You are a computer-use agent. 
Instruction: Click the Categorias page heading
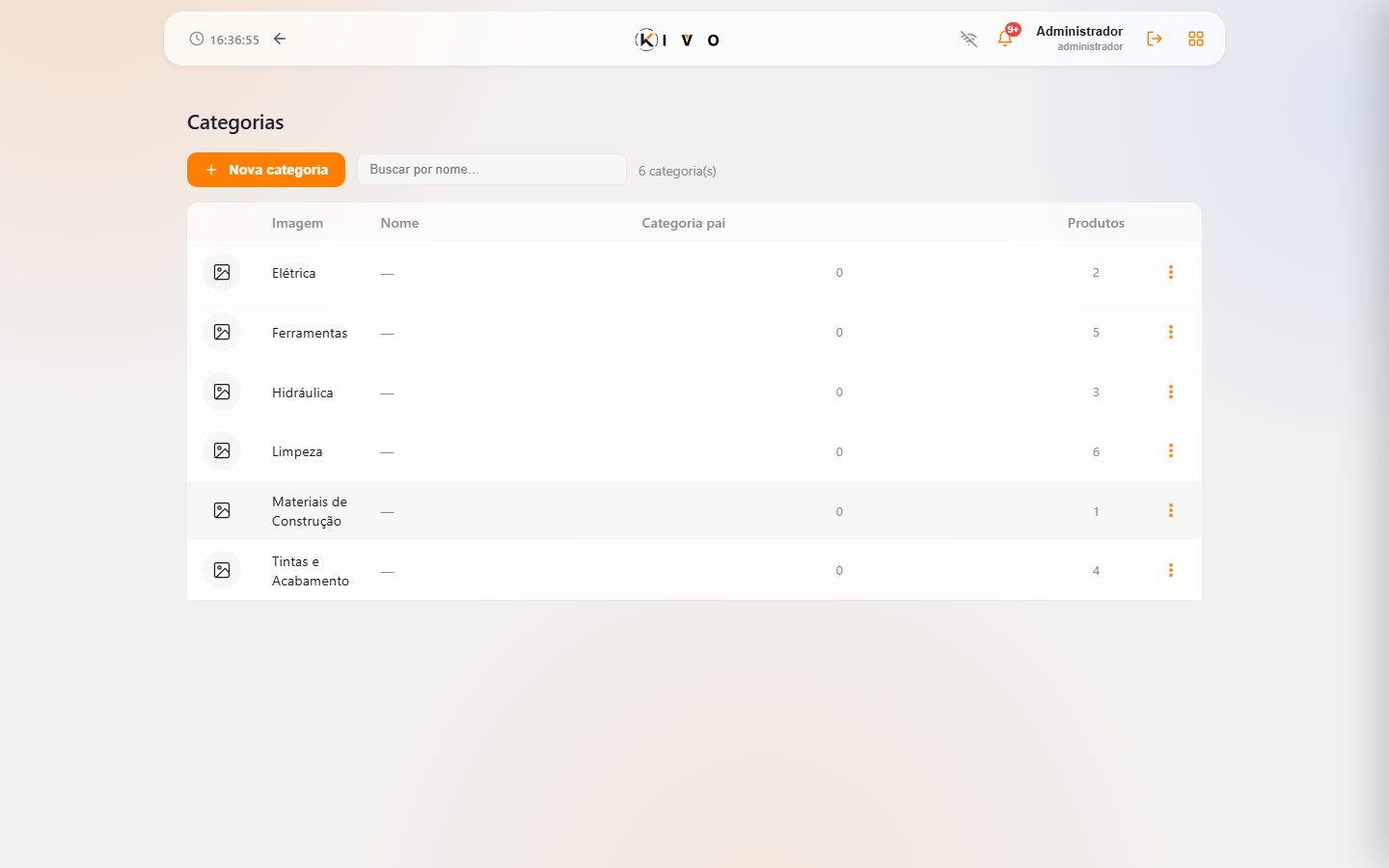235,122
